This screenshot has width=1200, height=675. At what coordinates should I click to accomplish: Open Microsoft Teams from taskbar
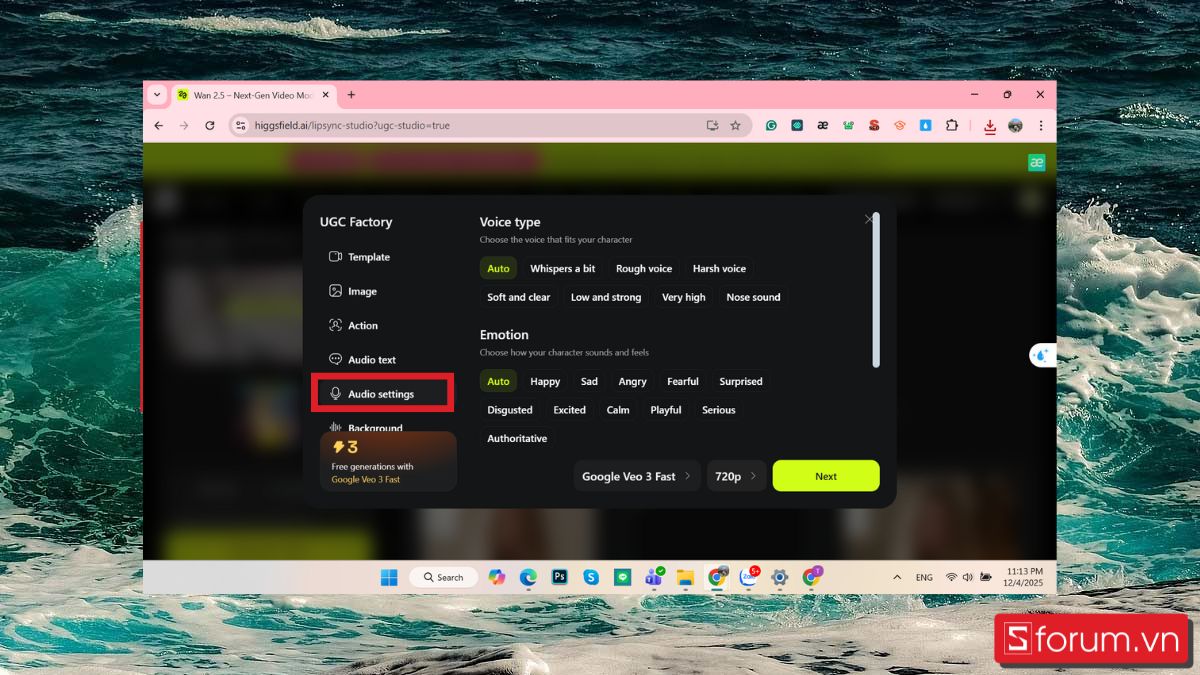pos(654,577)
